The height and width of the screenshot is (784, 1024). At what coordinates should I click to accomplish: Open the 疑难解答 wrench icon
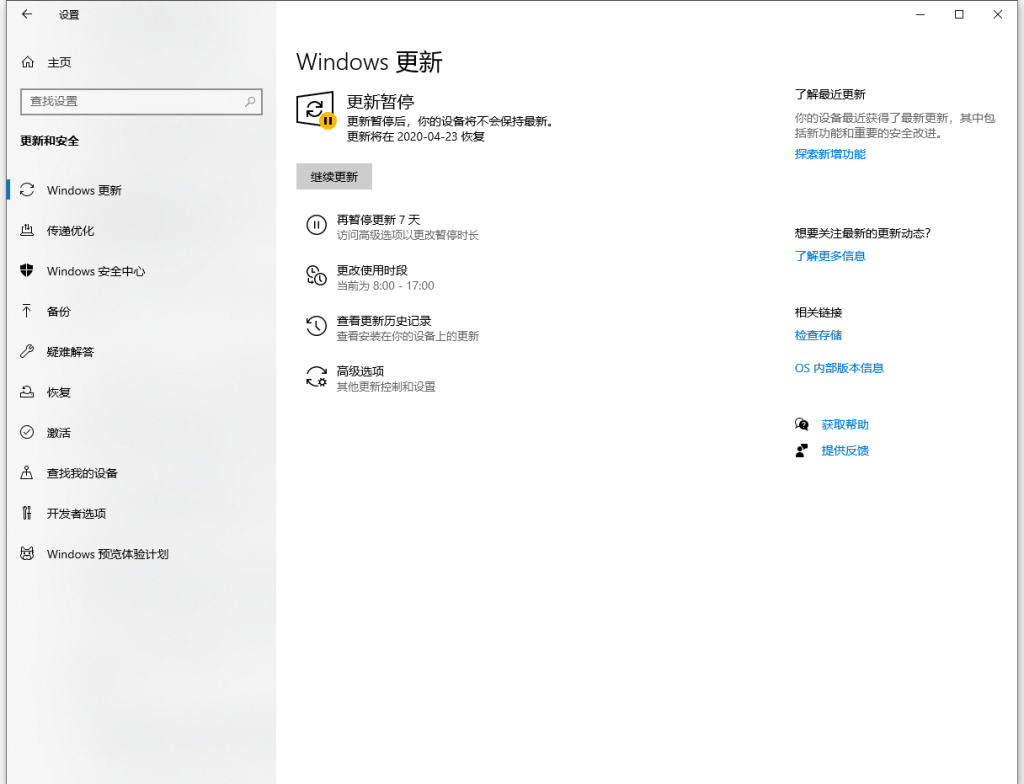(x=27, y=351)
